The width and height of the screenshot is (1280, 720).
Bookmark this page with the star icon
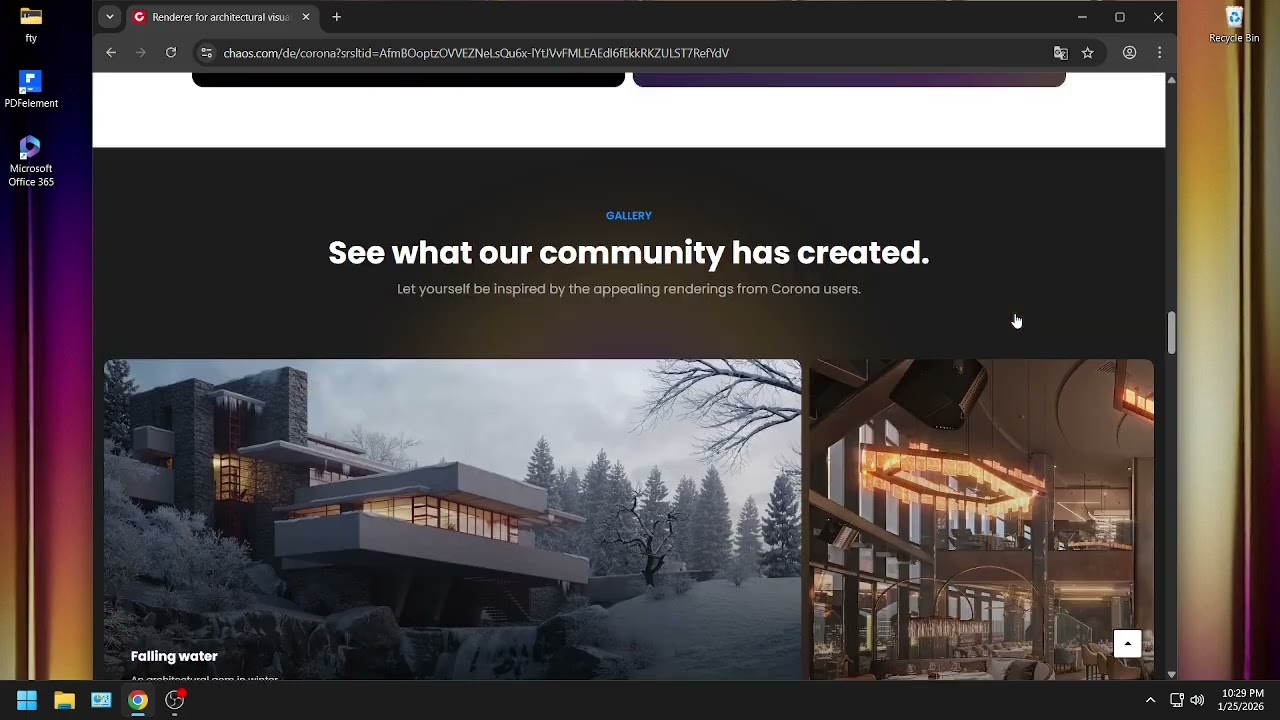tap(1088, 53)
